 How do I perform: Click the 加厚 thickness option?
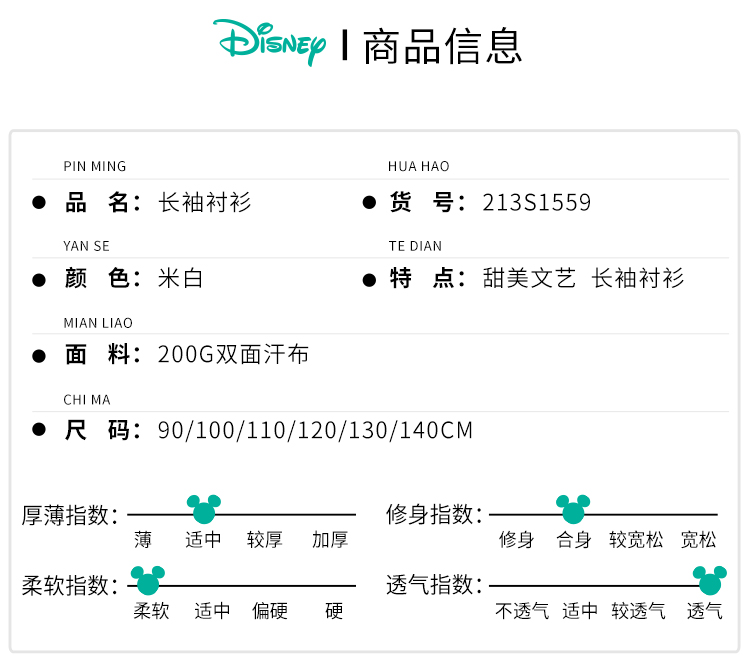330,540
